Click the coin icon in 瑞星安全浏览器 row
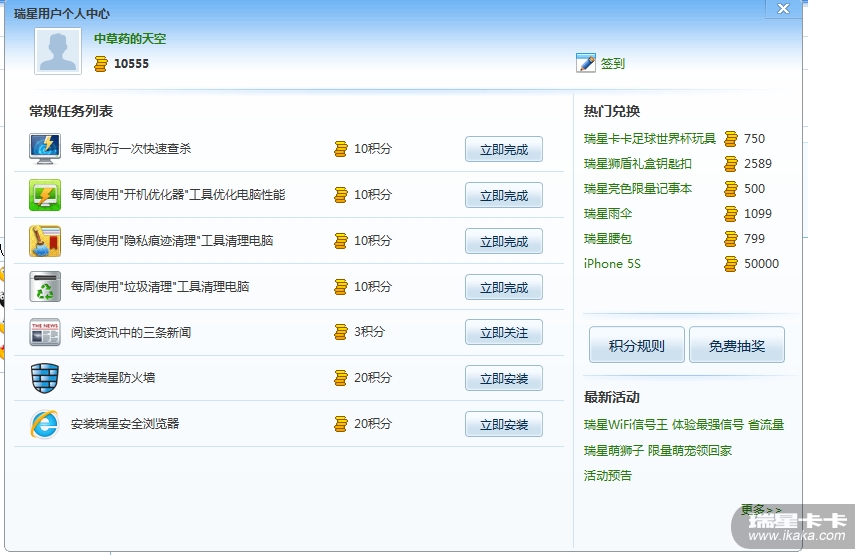This screenshot has width=864, height=555. tap(341, 424)
